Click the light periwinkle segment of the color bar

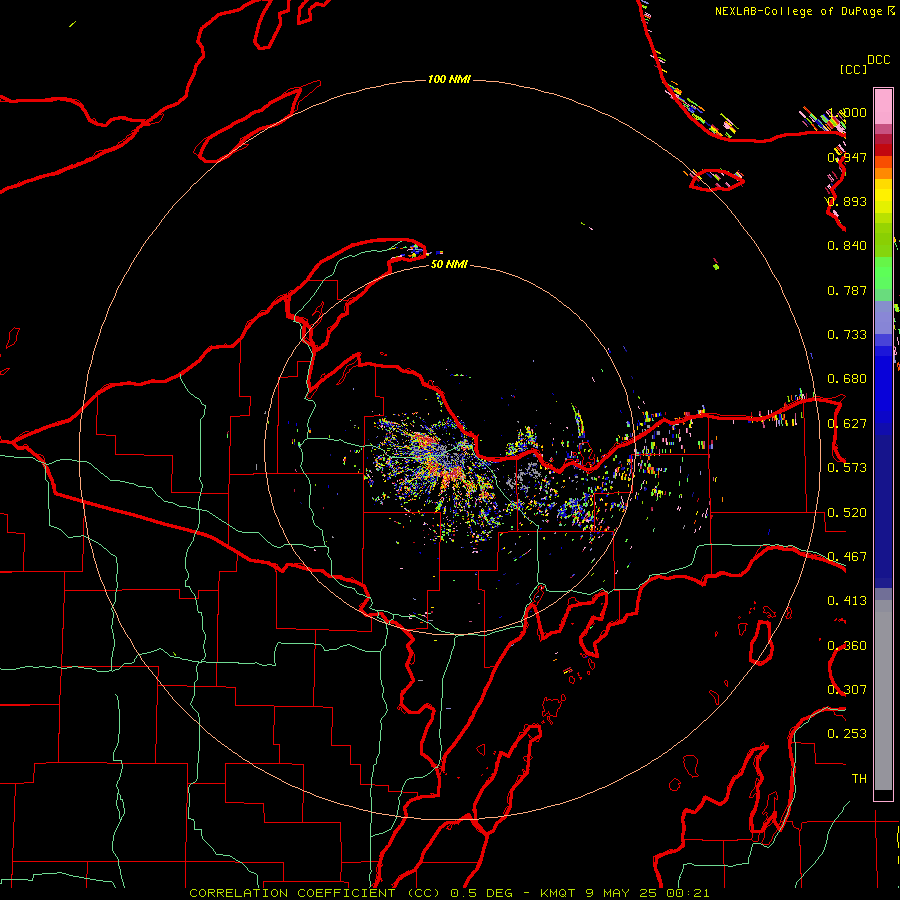(883, 317)
